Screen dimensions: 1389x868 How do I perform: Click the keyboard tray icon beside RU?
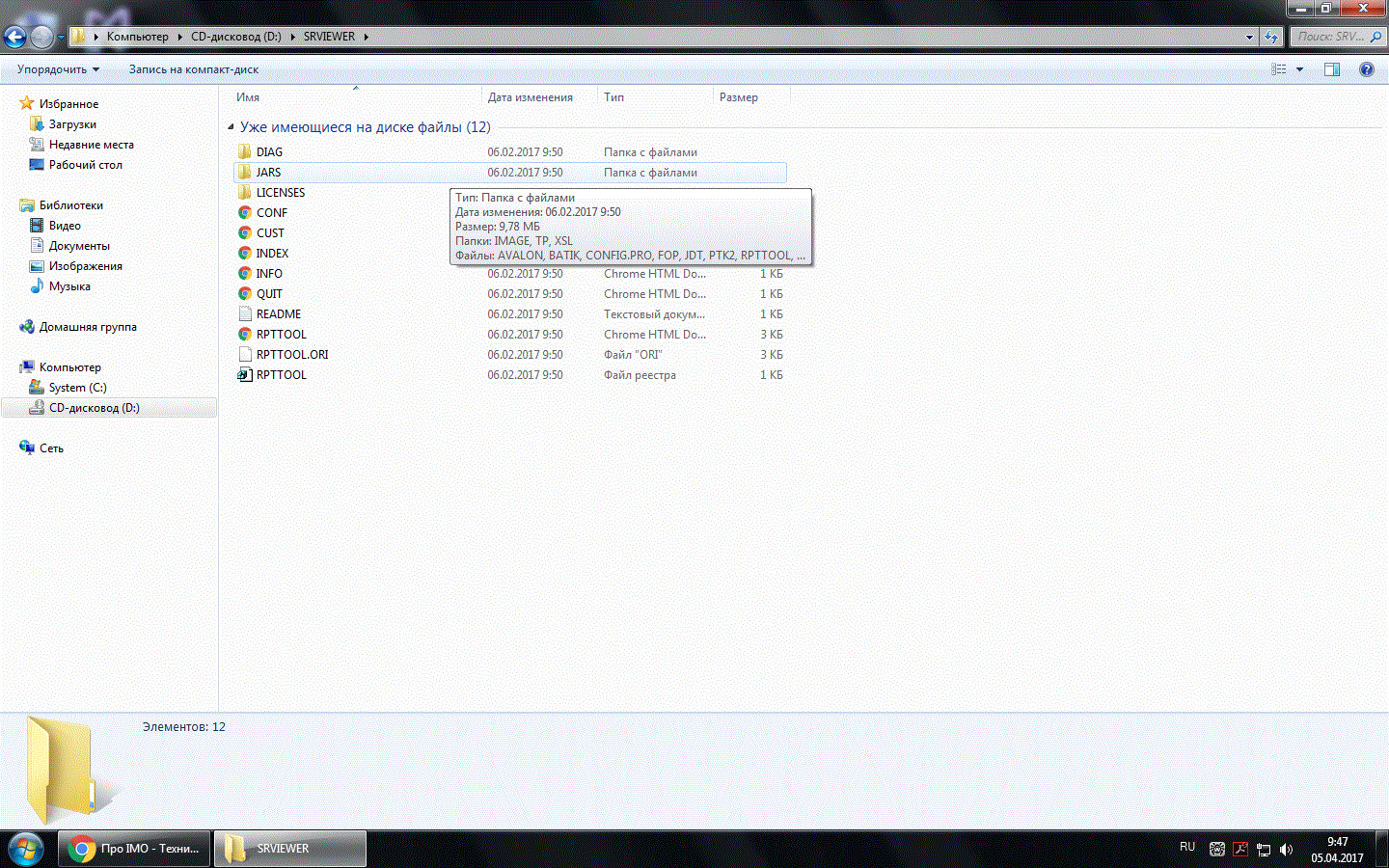pyautogui.click(x=1217, y=850)
